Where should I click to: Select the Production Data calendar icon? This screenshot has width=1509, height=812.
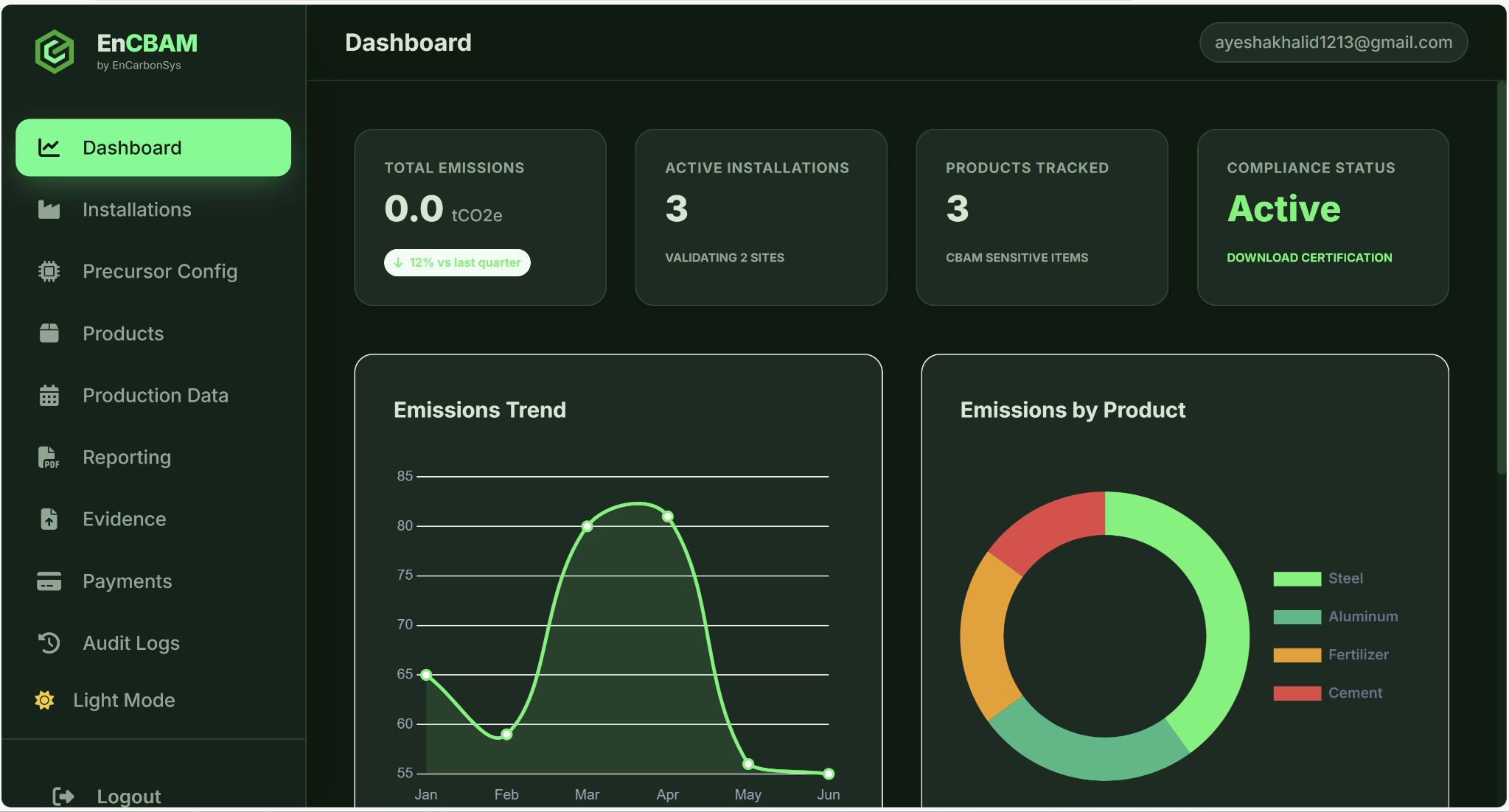point(49,395)
